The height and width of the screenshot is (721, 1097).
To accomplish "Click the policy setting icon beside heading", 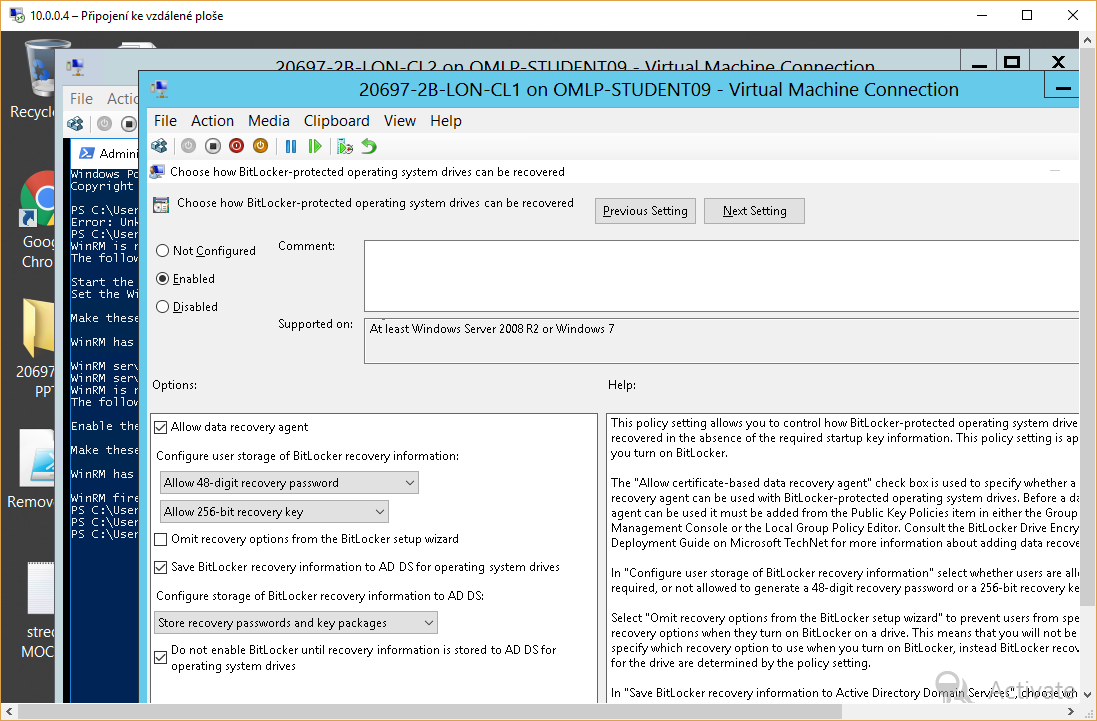I will tap(161, 204).
